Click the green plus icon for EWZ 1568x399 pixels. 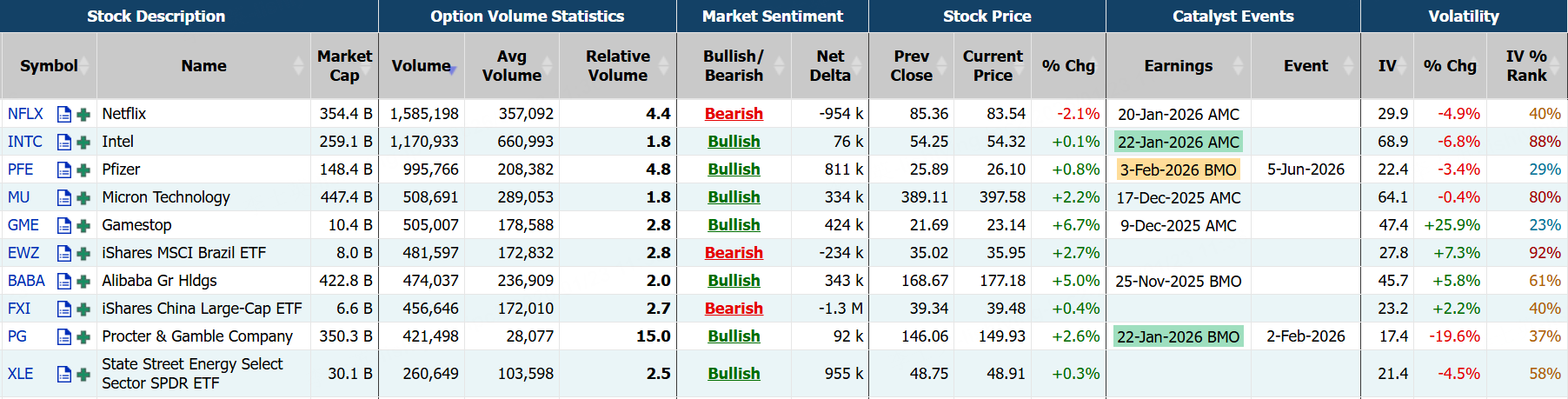point(83,253)
